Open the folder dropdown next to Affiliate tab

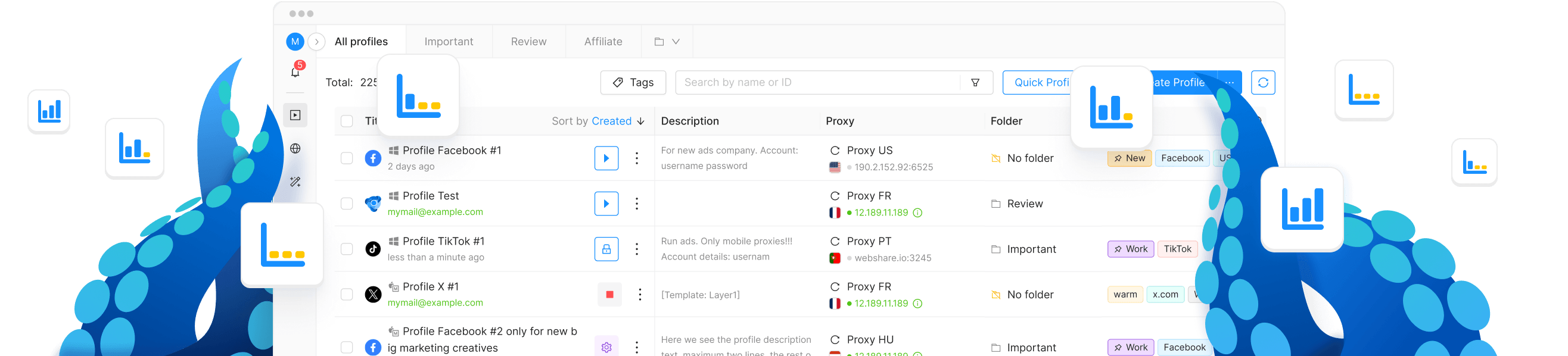tap(667, 42)
